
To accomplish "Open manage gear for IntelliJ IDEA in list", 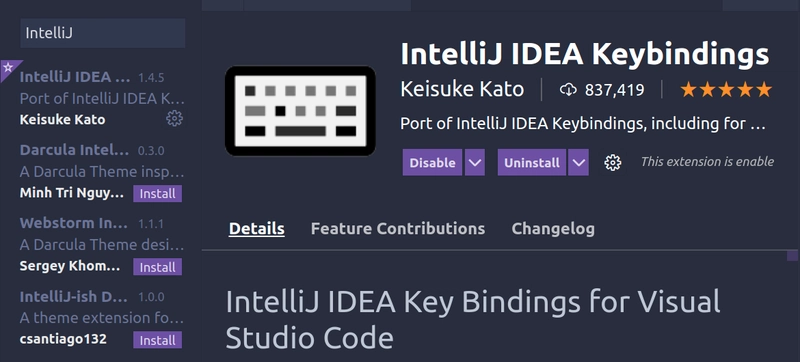I will coord(174,119).
